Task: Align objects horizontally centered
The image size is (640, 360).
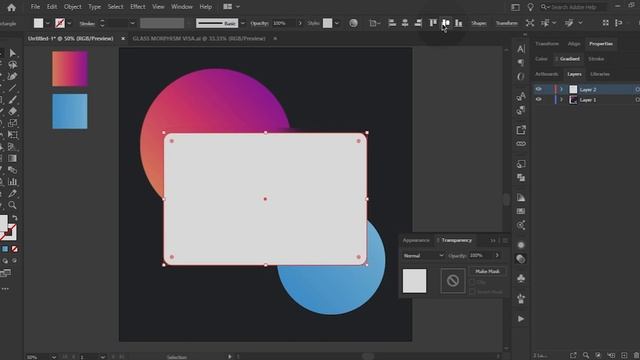Action: click(x=405, y=23)
